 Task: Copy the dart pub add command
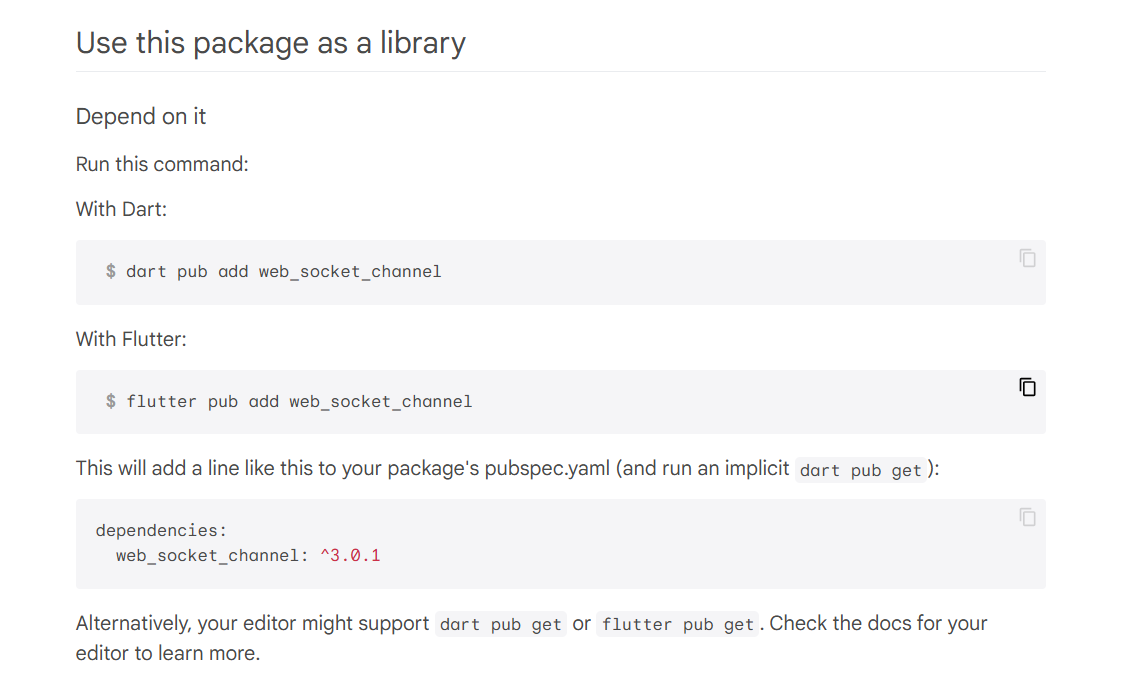tap(1027, 258)
